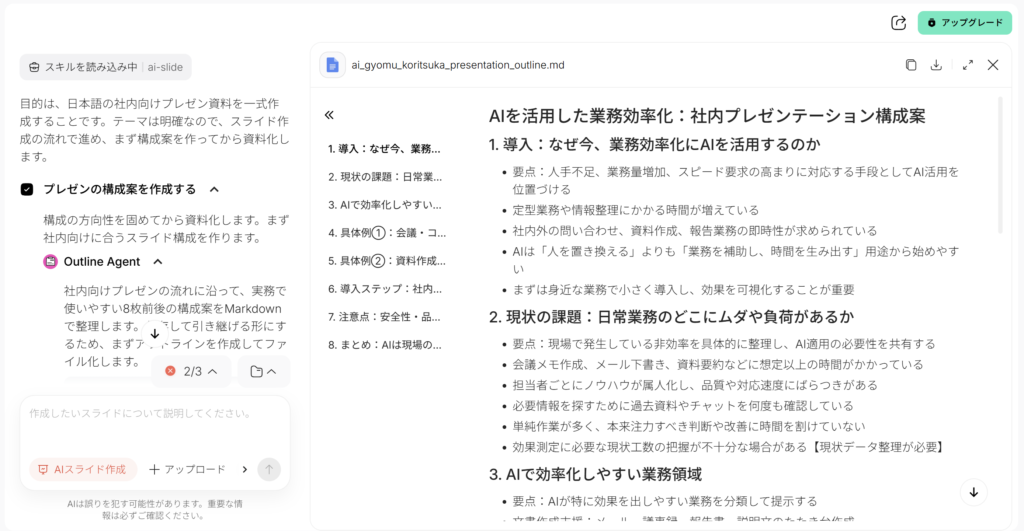Click the plus icon beside アップロード
The image size is (1024, 531).
[x=154, y=469]
